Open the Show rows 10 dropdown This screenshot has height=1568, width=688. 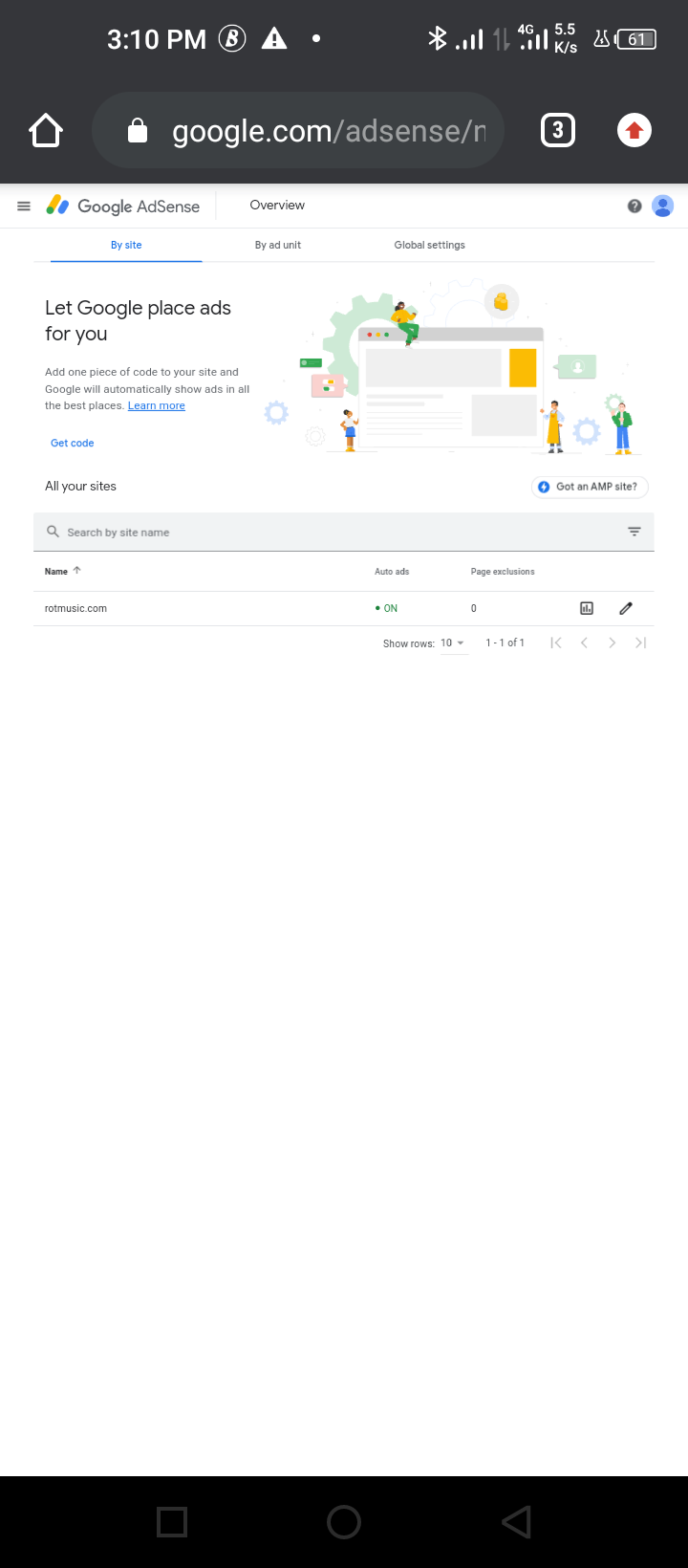[x=453, y=643]
